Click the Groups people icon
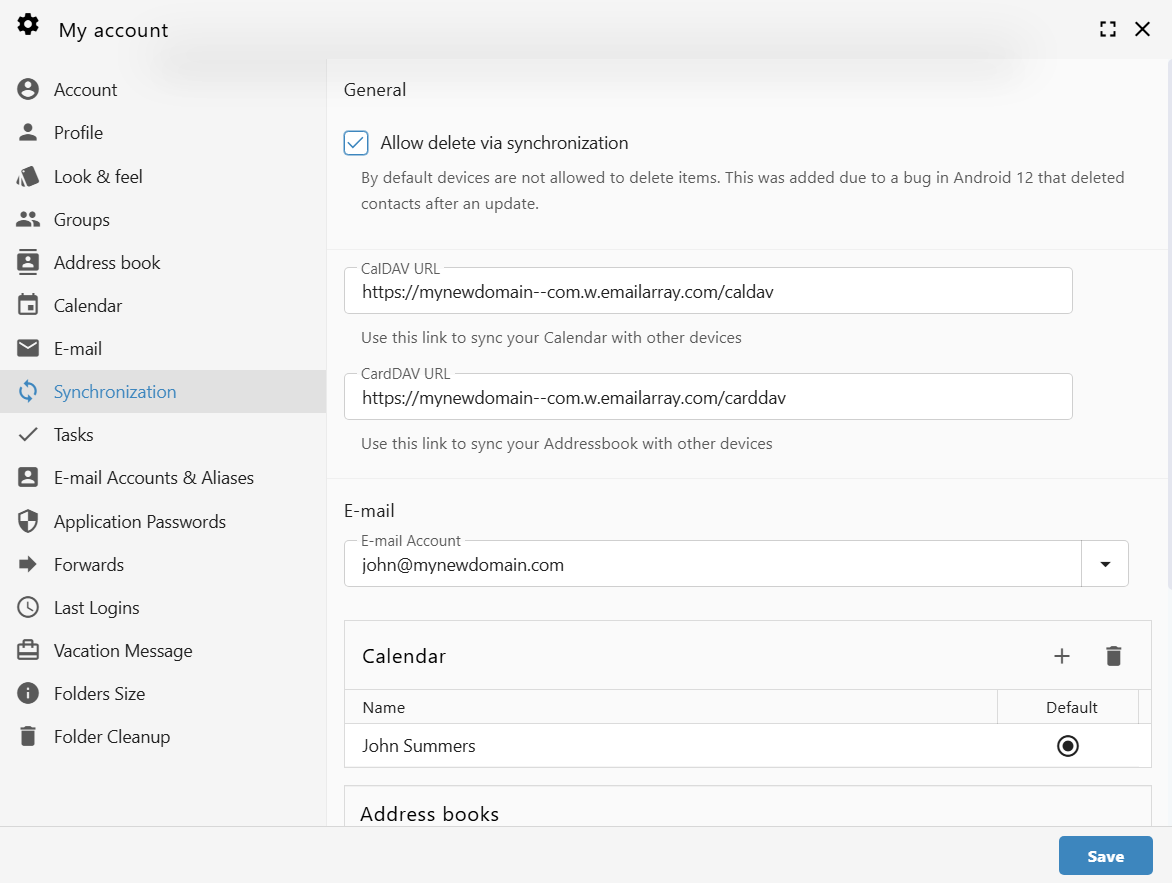1172x883 pixels. point(28,219)
